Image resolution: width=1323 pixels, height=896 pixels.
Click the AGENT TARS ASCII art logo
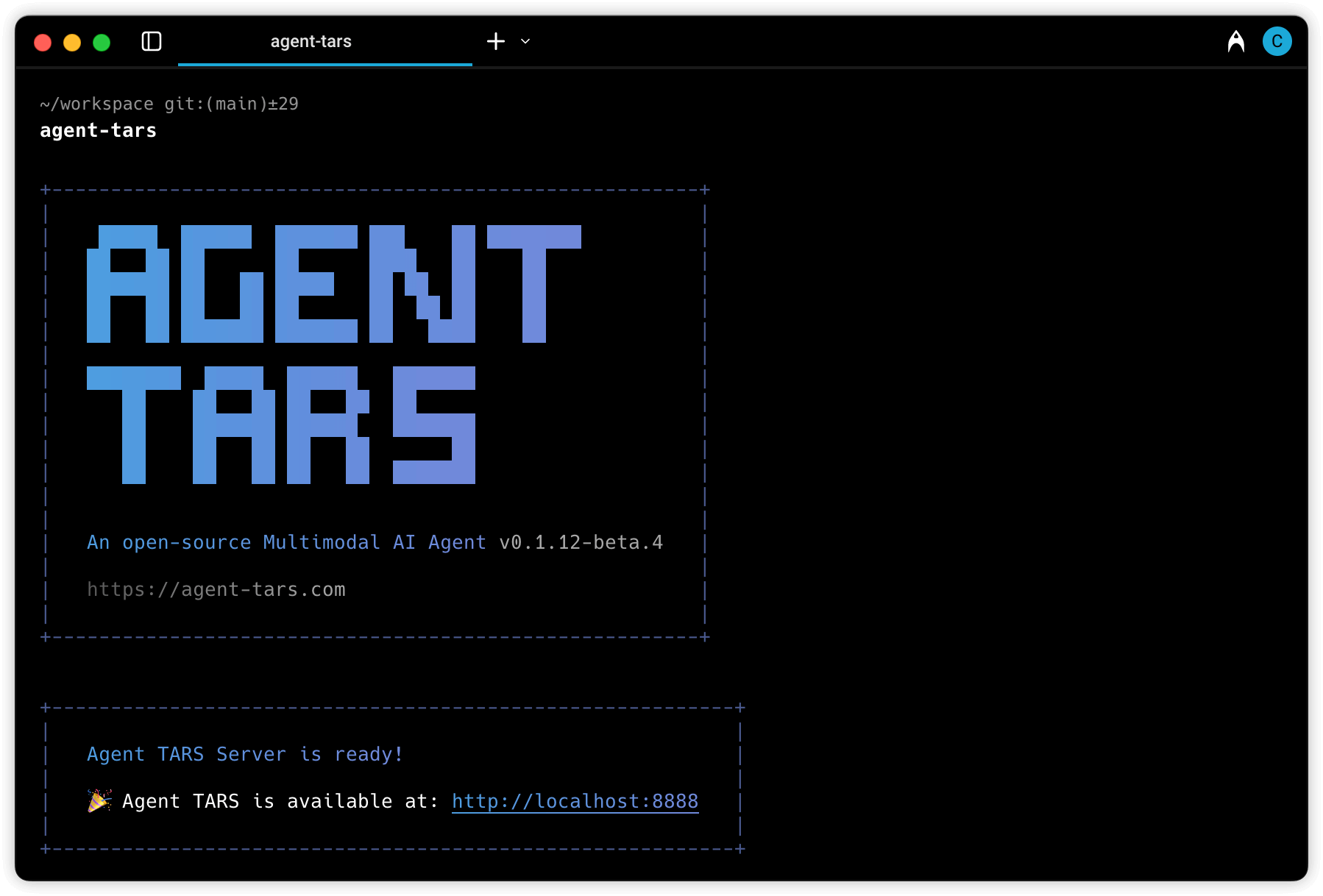[331, 353]
